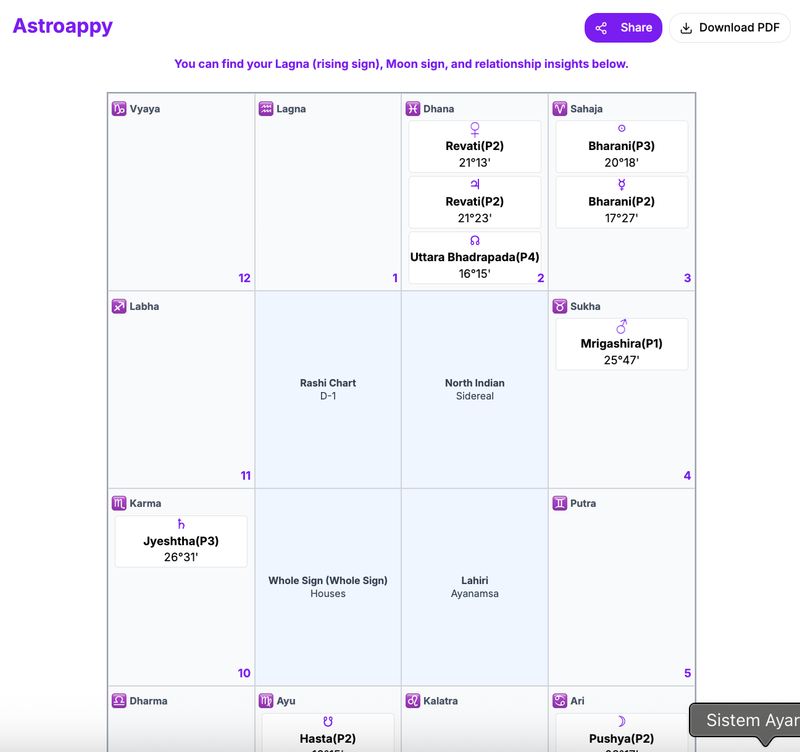Viewport: 800px width, 752px height.
Task: Click the Gemini sign icon in Putra
Action: pyautogui.click(x=560, y=504)
